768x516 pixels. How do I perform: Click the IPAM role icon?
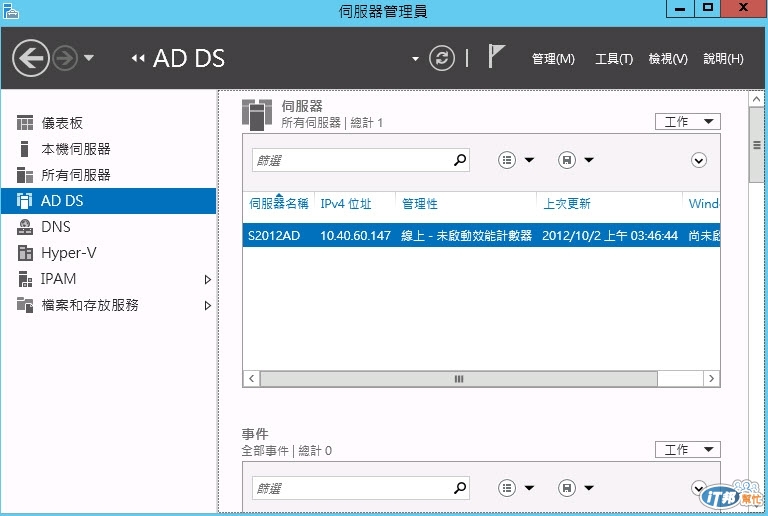click(x=25, y=279)
